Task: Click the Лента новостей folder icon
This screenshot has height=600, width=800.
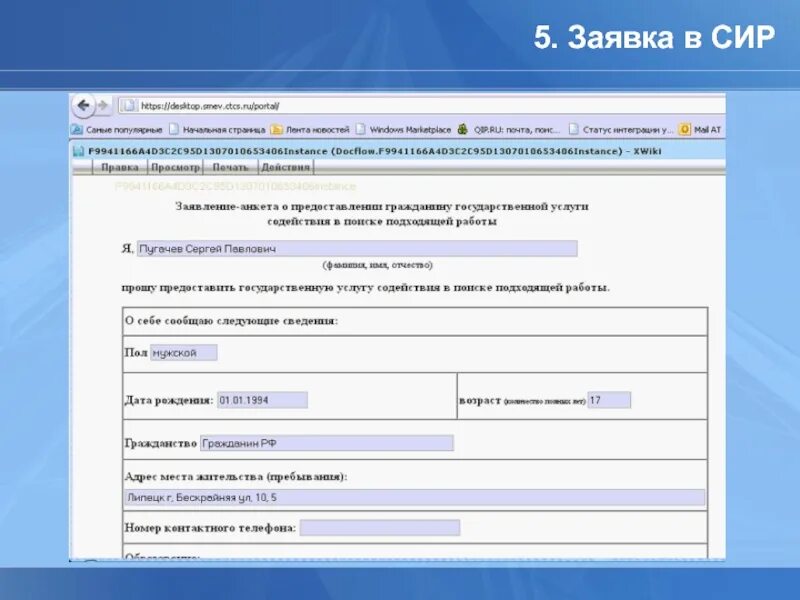Action: 277,130
